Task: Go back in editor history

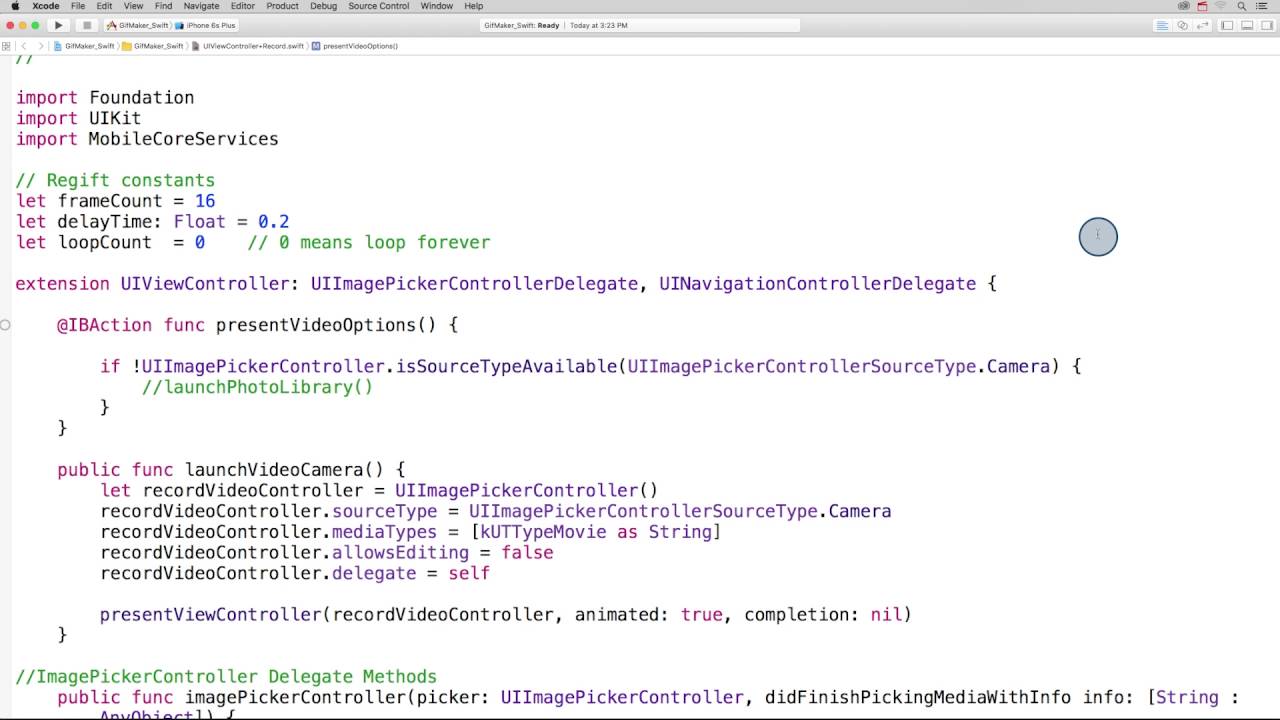Action: pos(24,46)
